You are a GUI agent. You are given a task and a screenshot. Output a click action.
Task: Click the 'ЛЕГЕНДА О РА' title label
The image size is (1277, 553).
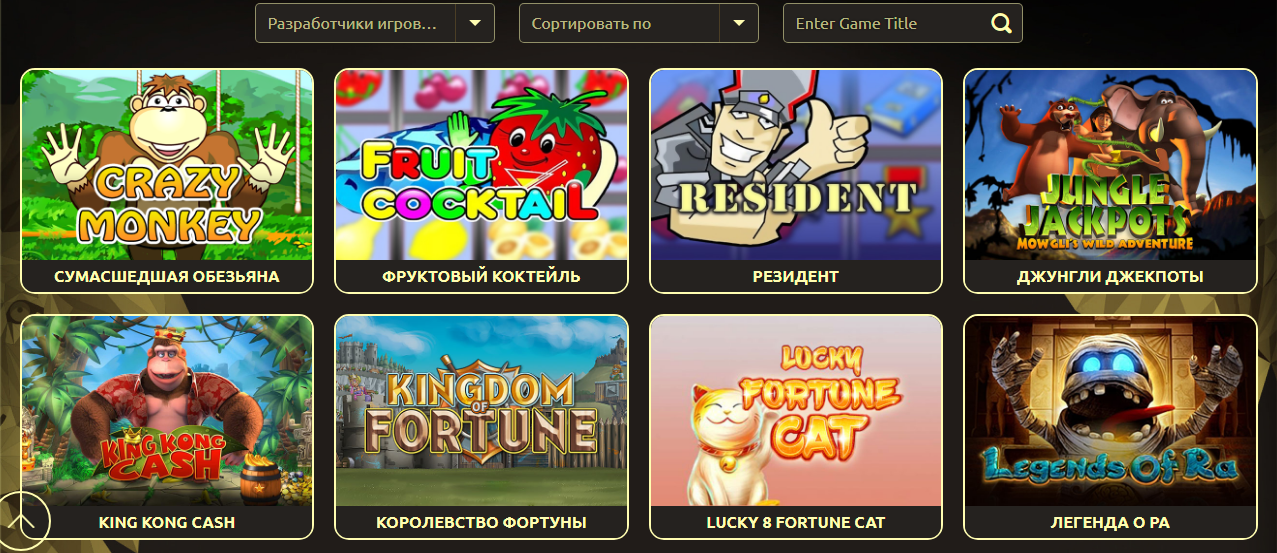click(1110, 523)
